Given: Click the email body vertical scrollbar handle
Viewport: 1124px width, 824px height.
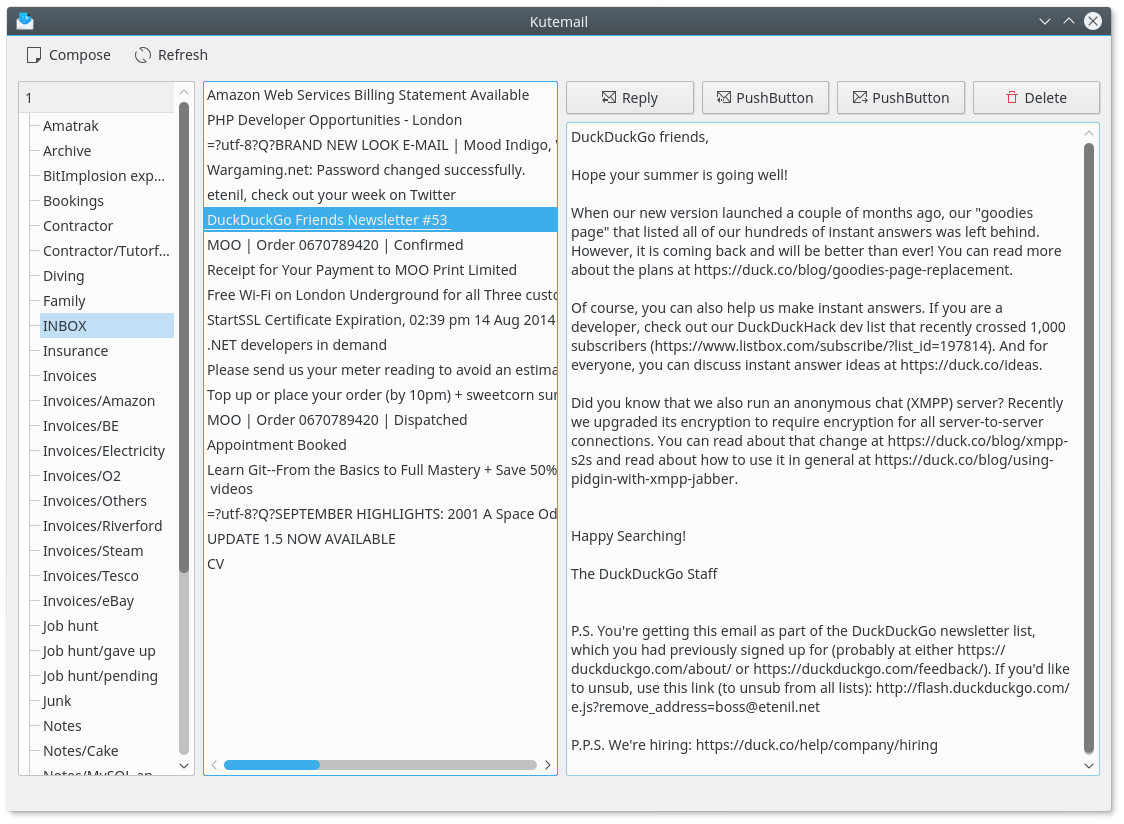Looking at the screenshot, I should click(1088, 448).
